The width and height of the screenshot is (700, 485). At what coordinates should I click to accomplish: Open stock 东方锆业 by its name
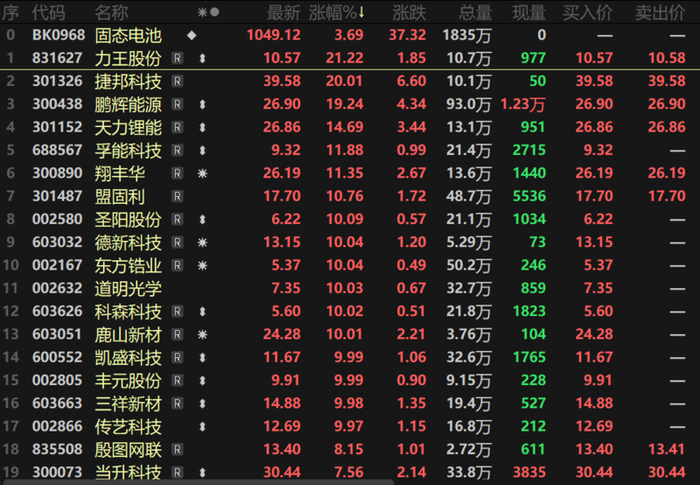(128, 266)
